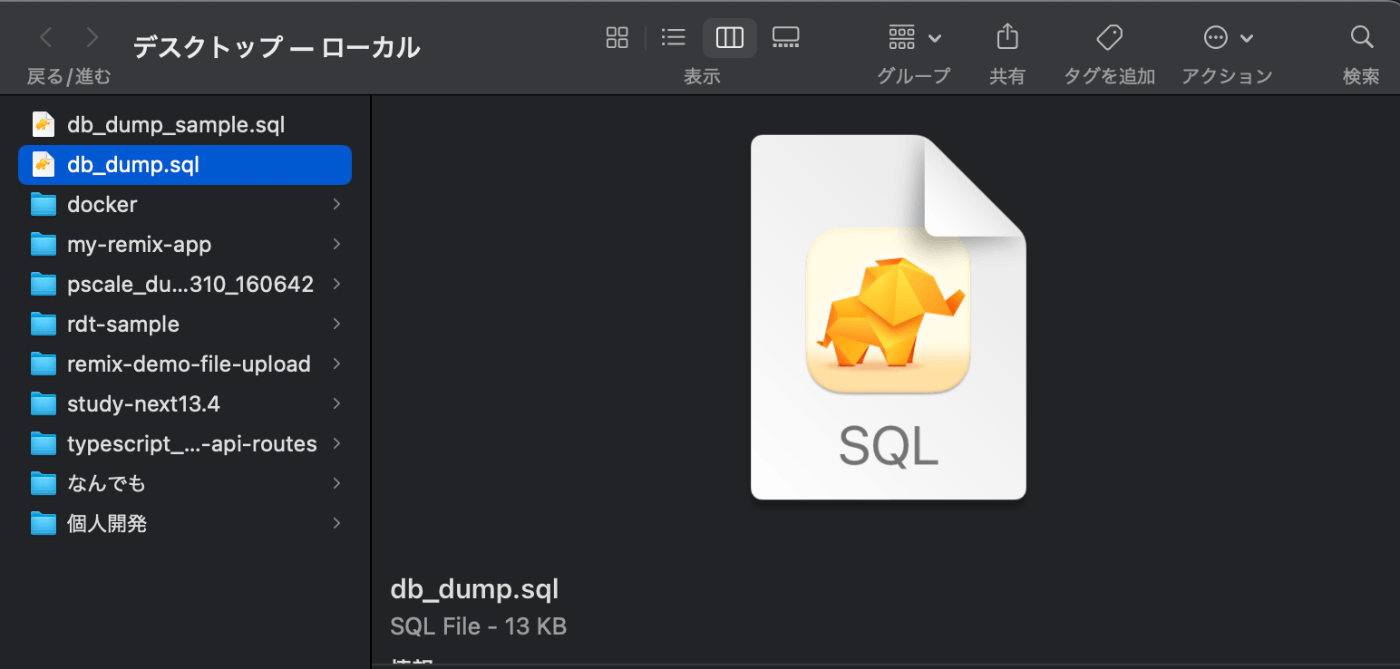Click the pscale_du...310_160642 folder icon
The image size is (1400, 669).
click(43, 284)
